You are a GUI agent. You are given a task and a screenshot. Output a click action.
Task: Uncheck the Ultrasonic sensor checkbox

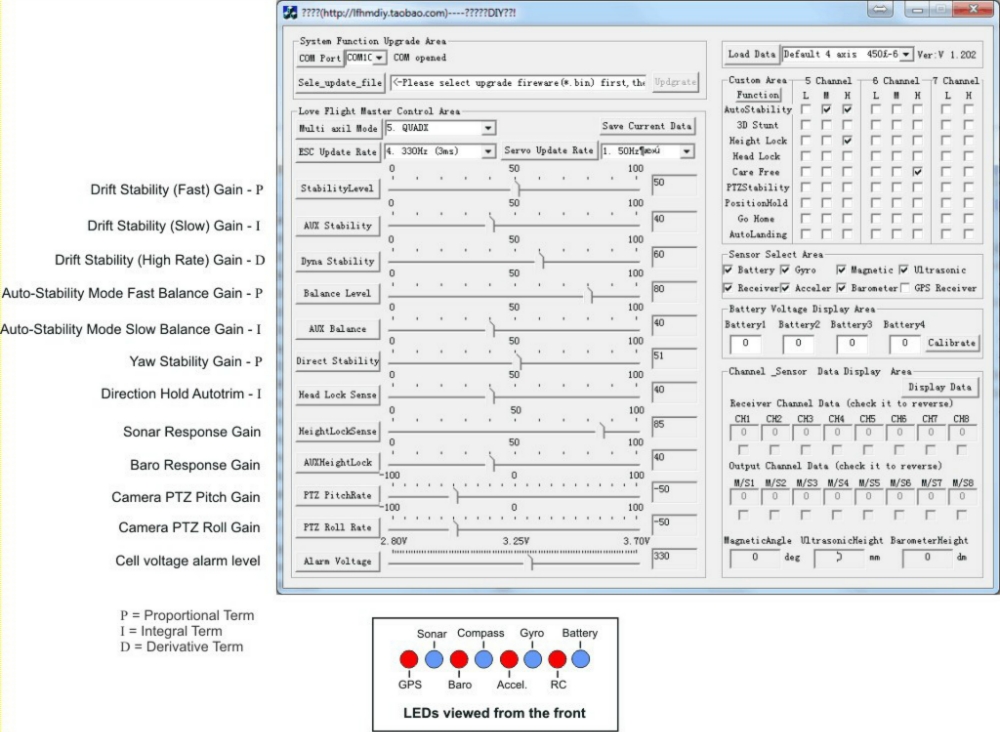coord(905,270)
